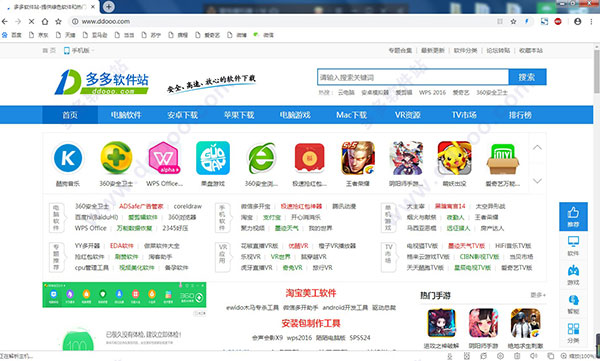Click the category grid sidebar icon
The image size is (600, 361).
[573, 333]
